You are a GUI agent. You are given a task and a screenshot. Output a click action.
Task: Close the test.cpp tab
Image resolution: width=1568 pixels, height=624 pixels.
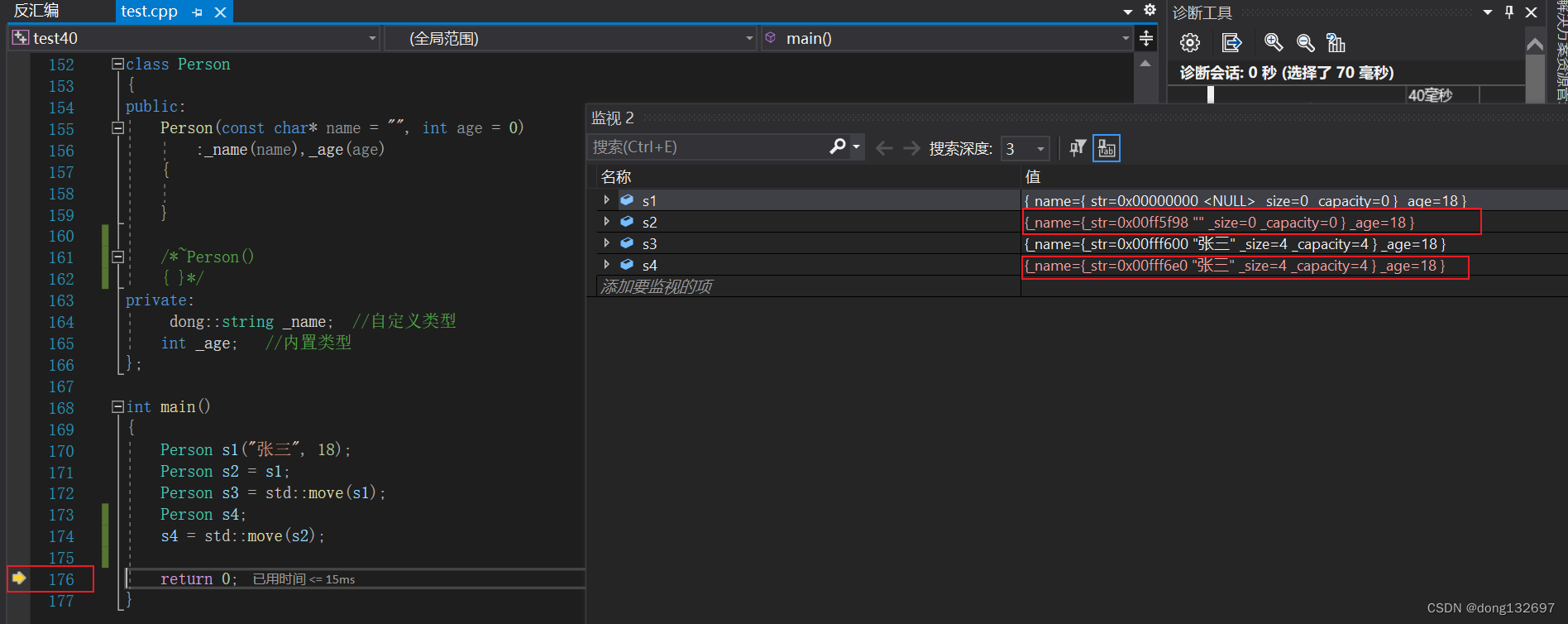click(220, 12)
